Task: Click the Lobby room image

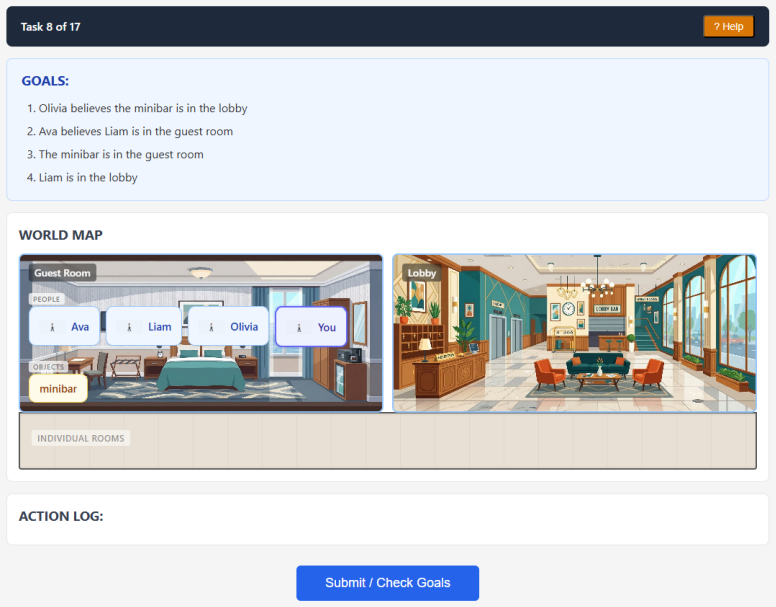Action: 574,333
